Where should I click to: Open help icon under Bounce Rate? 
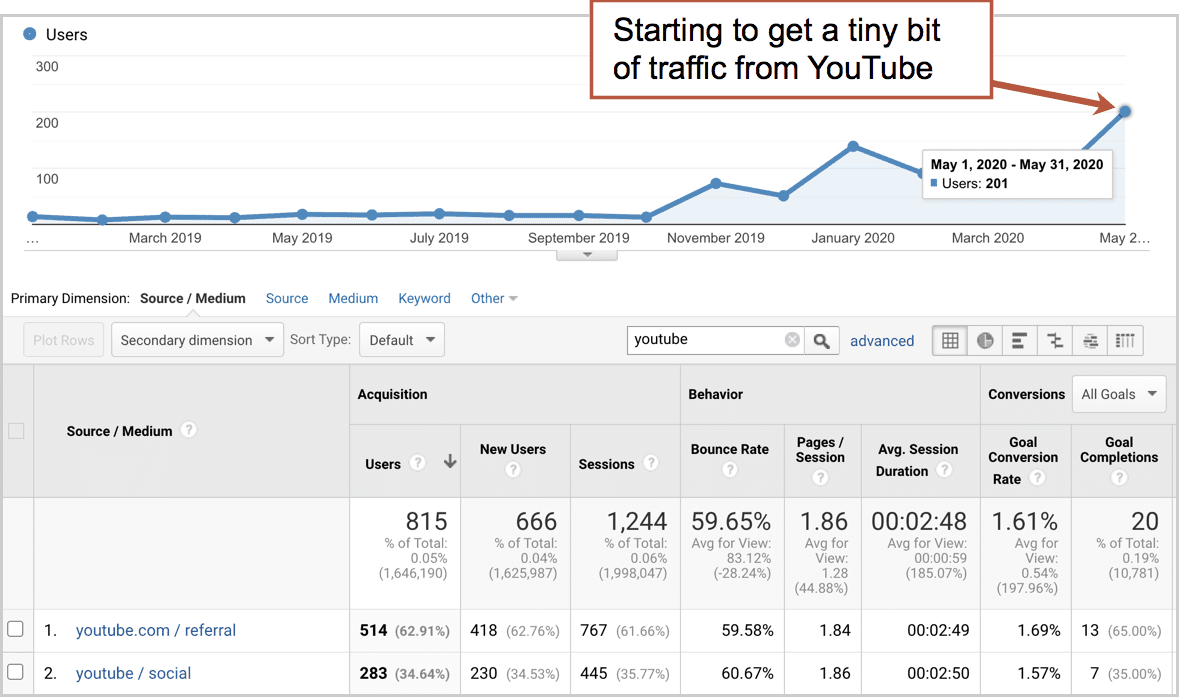(729, 470)
